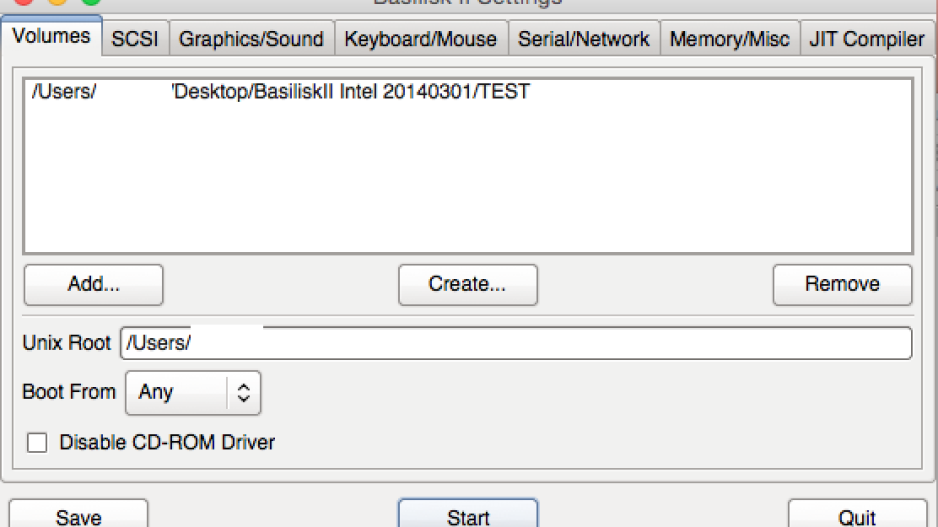Click the yellow minimize window button
938x527 pixels.
(x=57, y=1)
